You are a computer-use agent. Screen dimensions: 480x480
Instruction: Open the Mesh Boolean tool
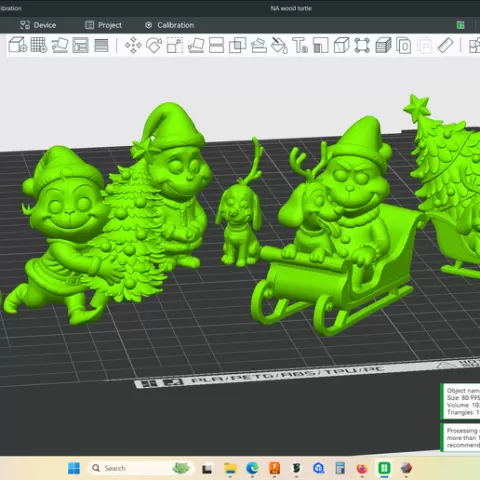(237, 45)
